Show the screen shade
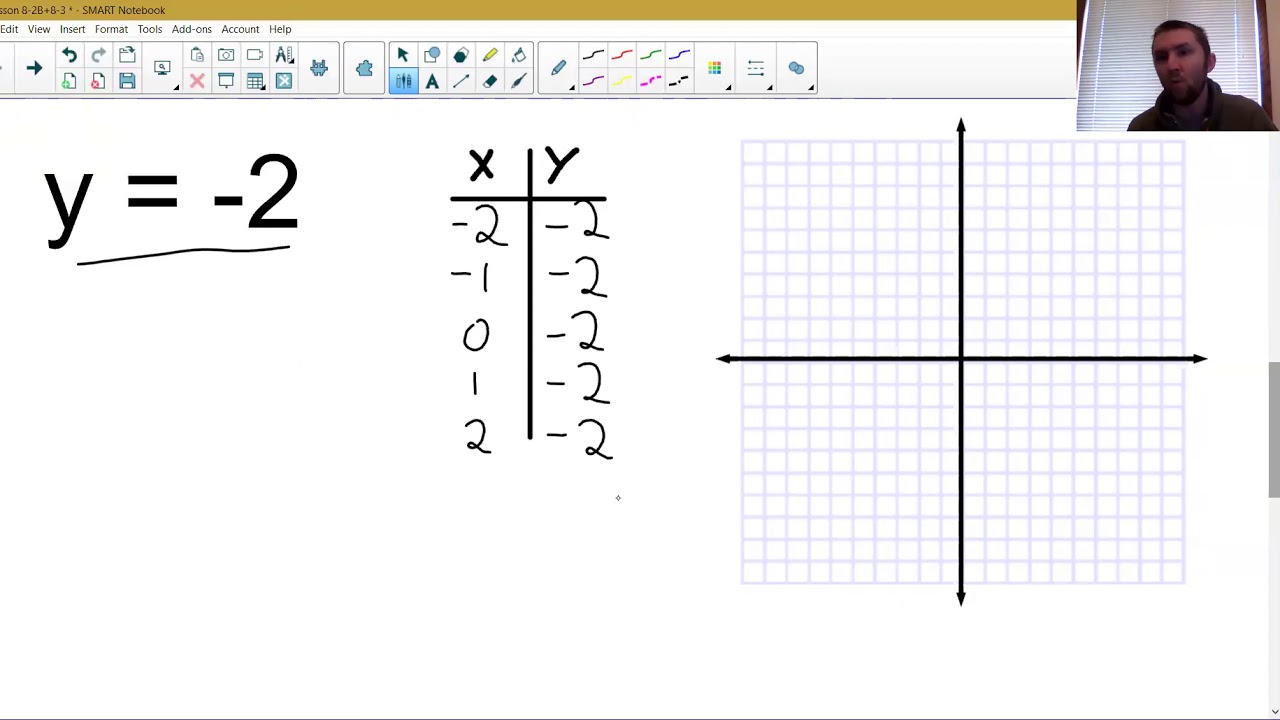The width and height of the screenshot is (1280, 720). (226, 82)
